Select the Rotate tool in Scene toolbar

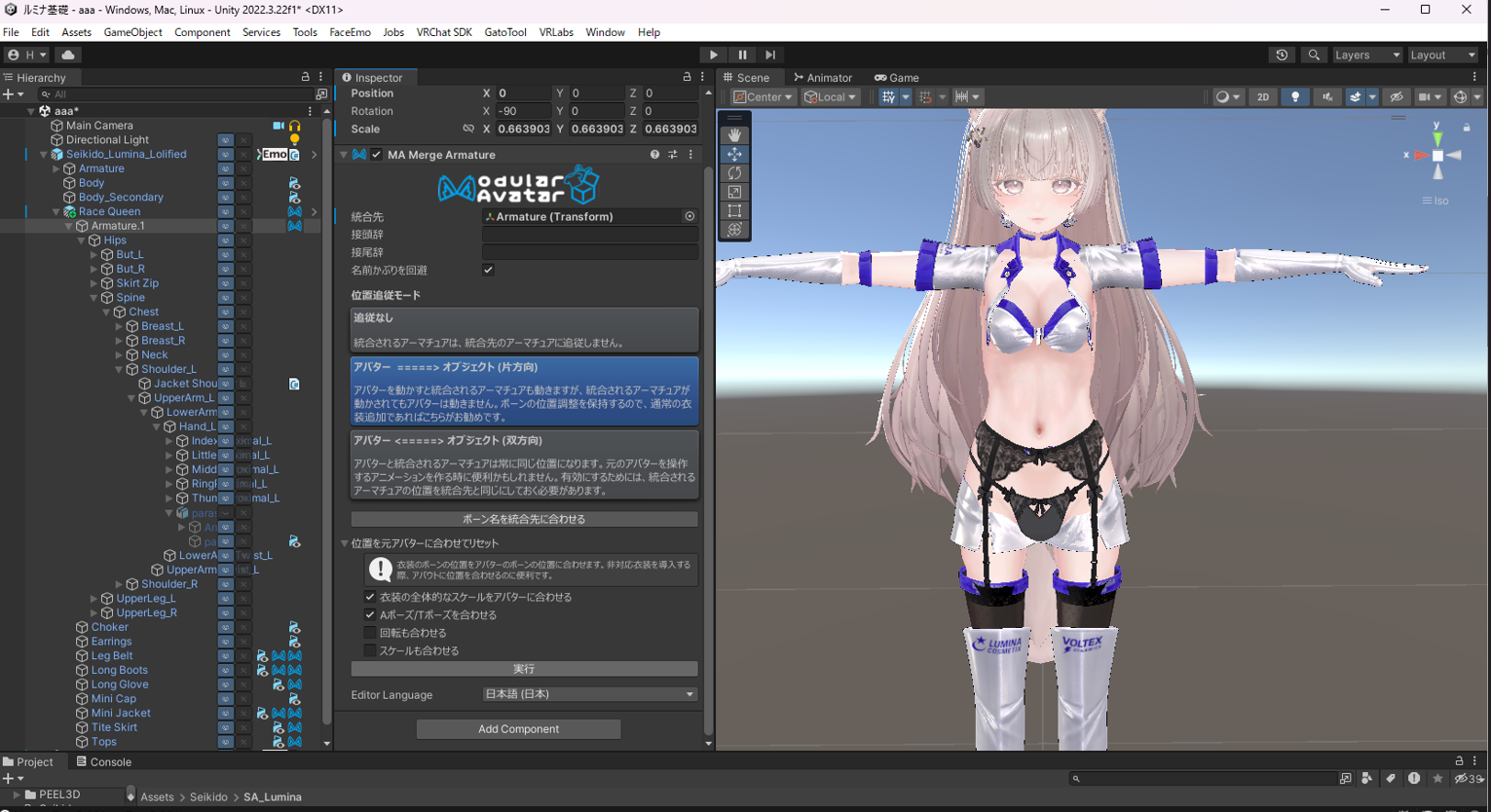(x=734, y=173)
